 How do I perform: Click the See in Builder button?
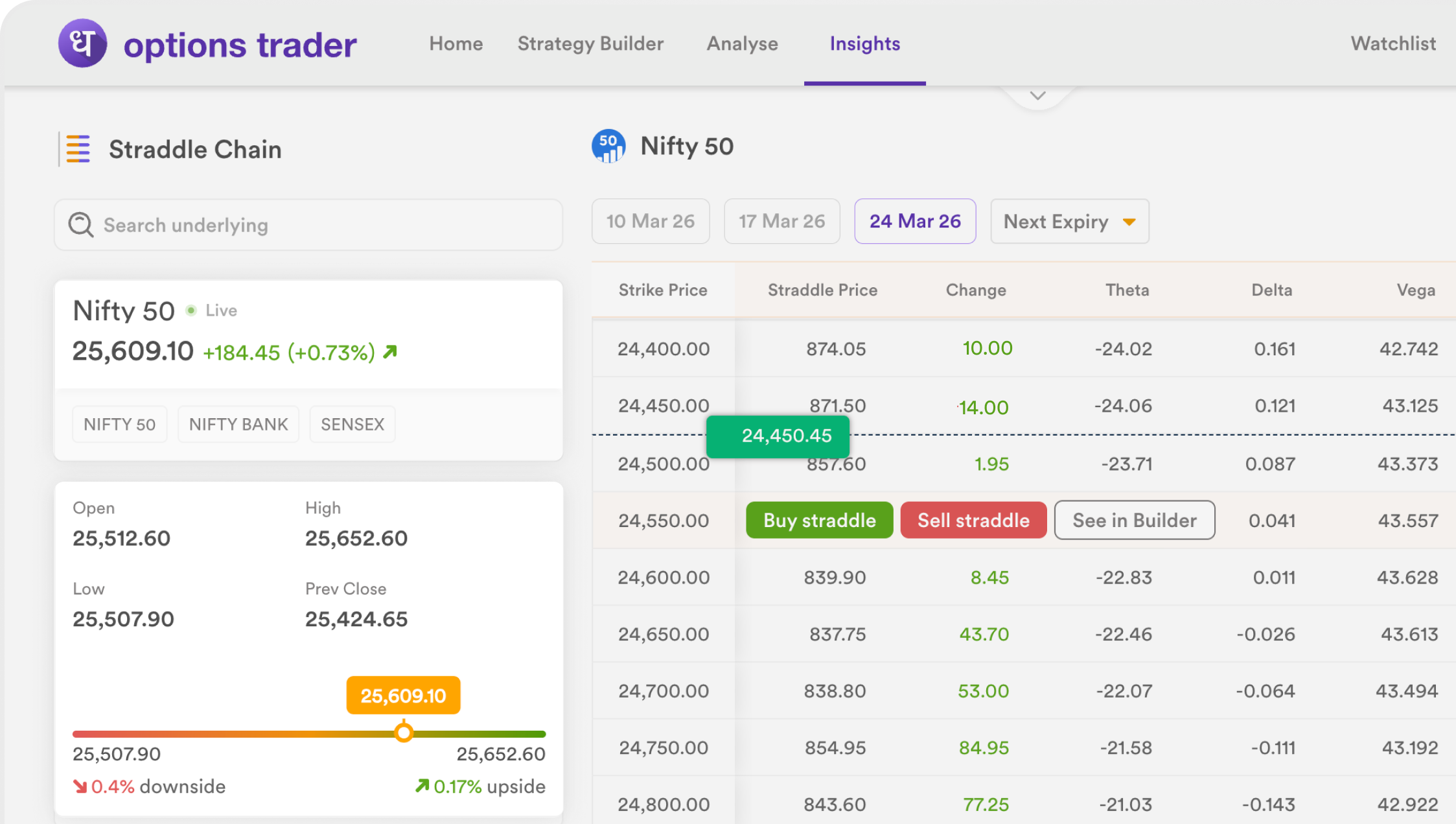coord(1135,521)
